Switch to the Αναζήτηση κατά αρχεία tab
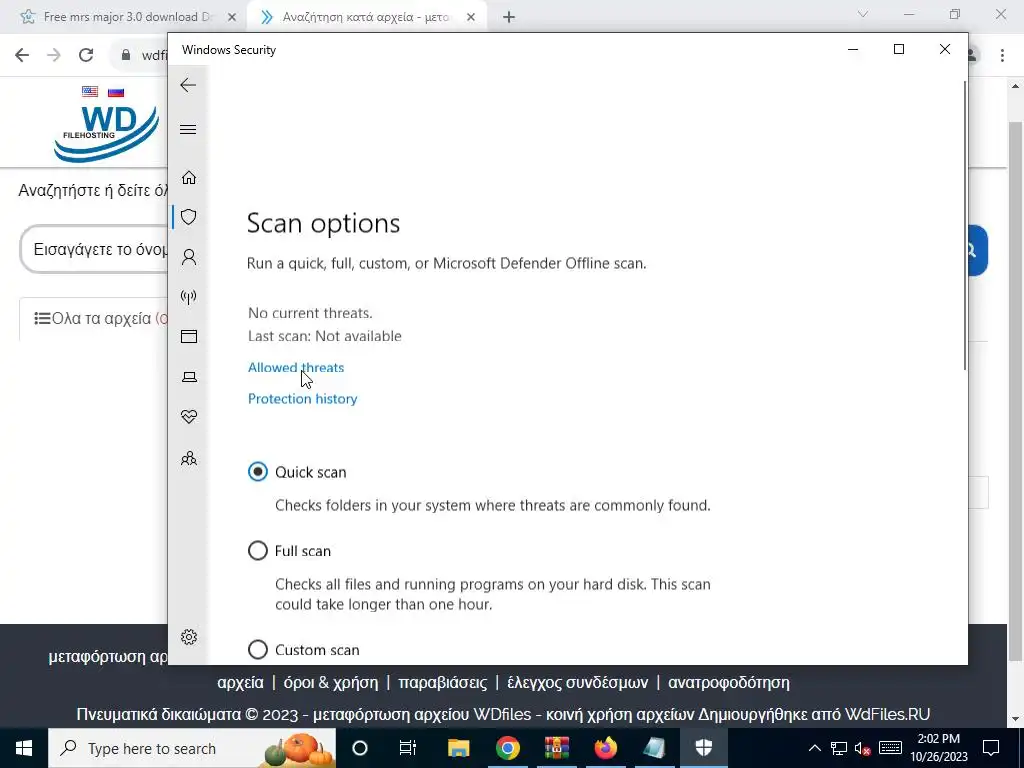This screenshot has width=1024, height=768. [x=366, y=17]
